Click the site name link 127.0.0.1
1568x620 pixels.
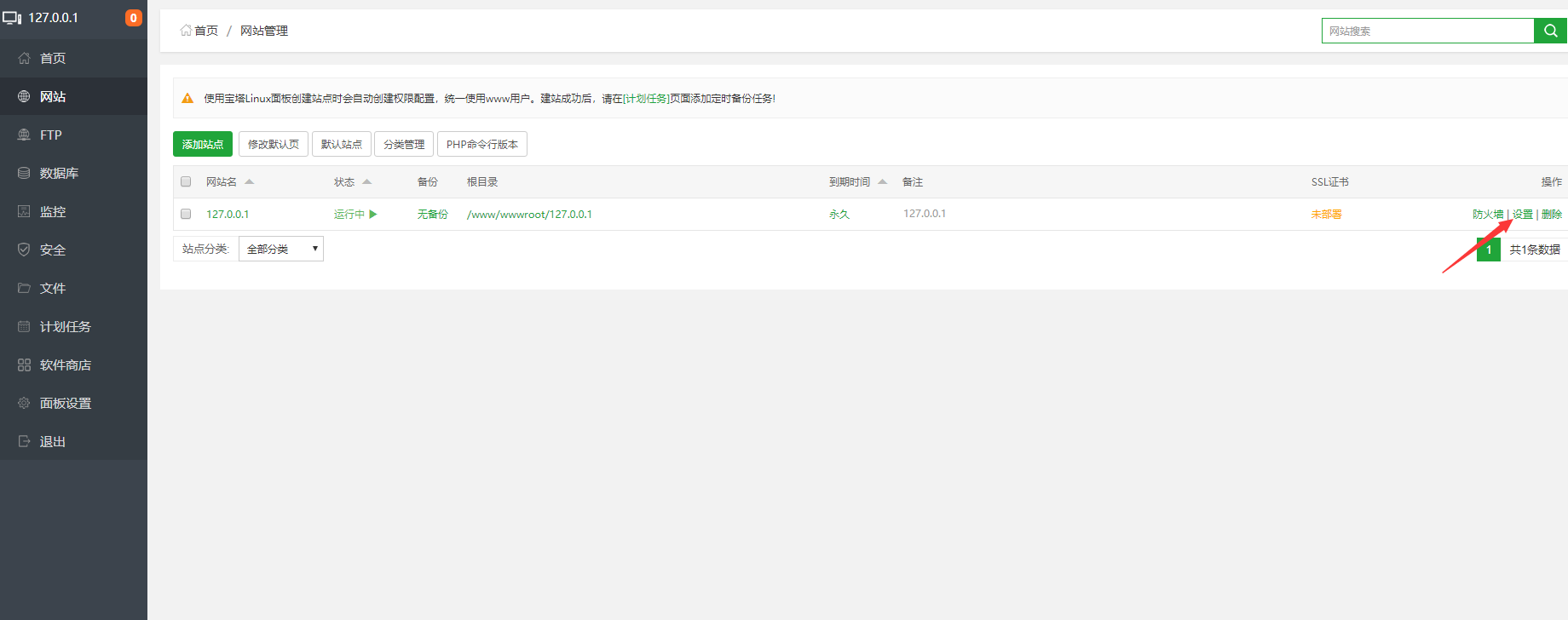pos(228,214)
